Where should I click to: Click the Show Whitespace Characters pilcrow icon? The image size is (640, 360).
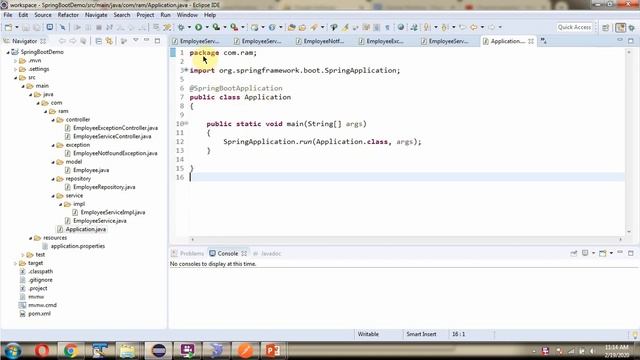387,27
